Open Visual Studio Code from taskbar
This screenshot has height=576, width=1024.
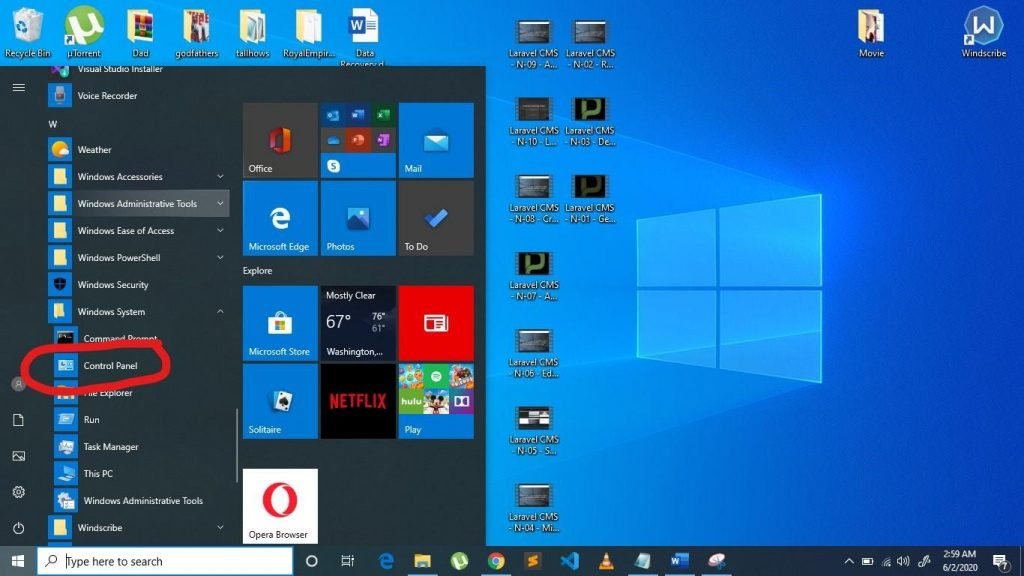569,561
